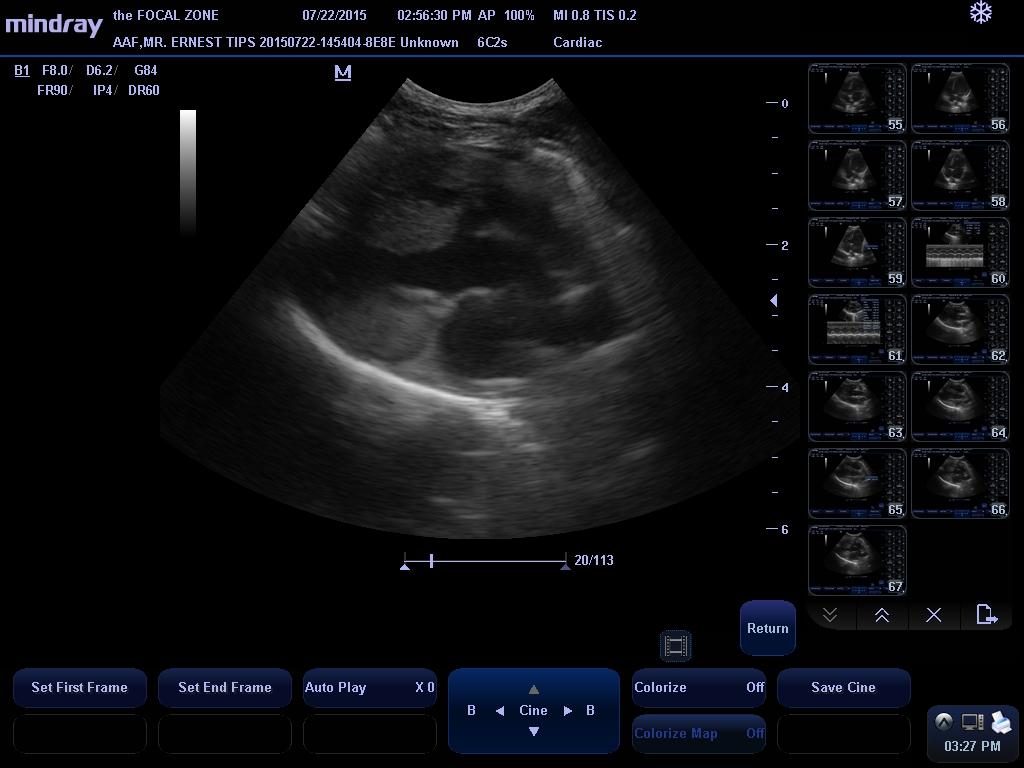The width and height of the screenshot is (1024, 768).
Task: Step cine forward with right arrow
Action: click(x=568, y=711)
